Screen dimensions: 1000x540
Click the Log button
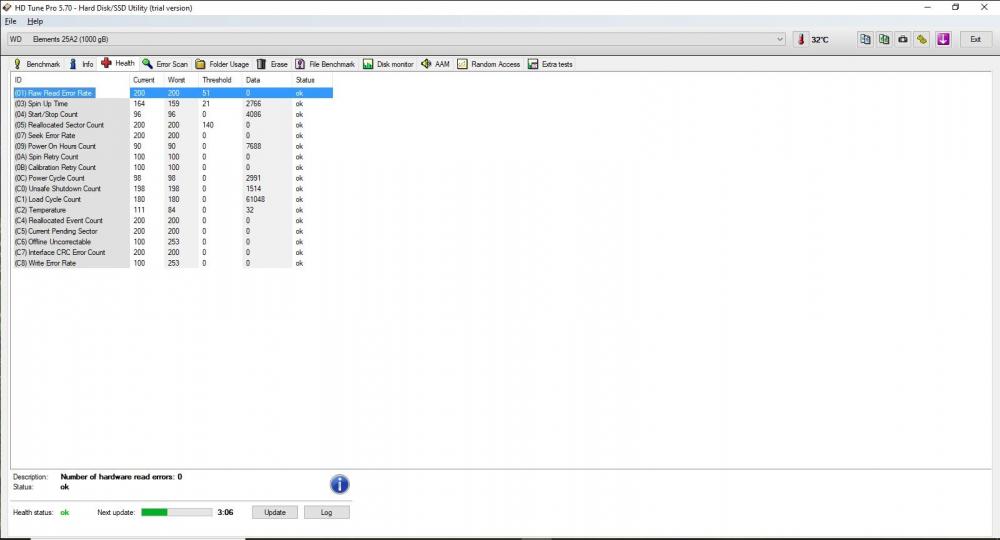[326, 512]
